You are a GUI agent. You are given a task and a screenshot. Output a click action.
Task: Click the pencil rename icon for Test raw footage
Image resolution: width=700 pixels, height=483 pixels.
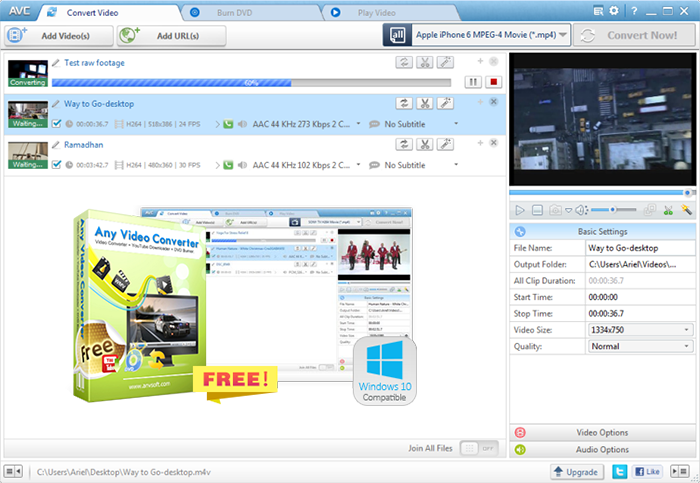tap(56, 63)
